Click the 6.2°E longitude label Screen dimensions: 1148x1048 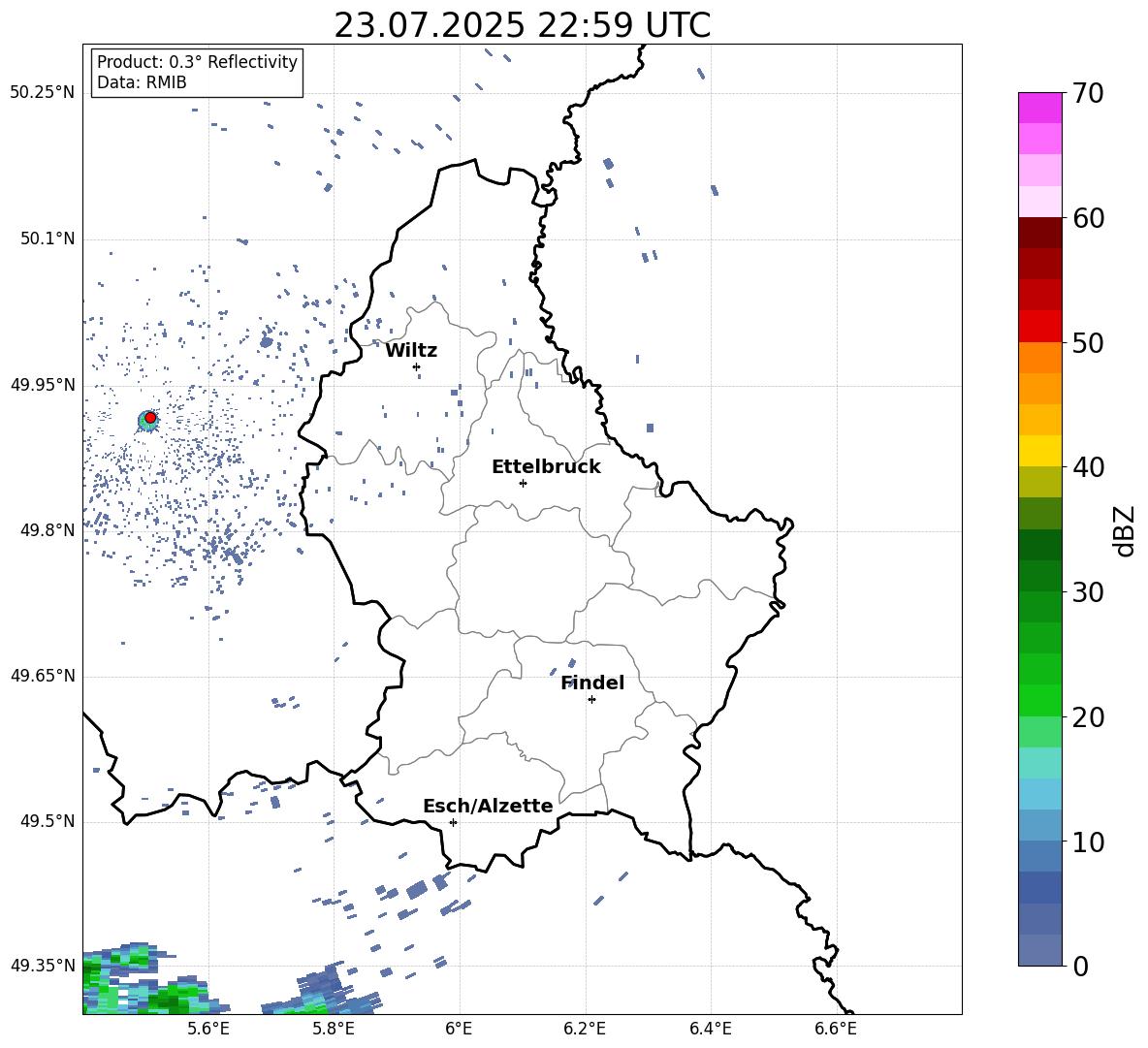tap(585, 1029)
